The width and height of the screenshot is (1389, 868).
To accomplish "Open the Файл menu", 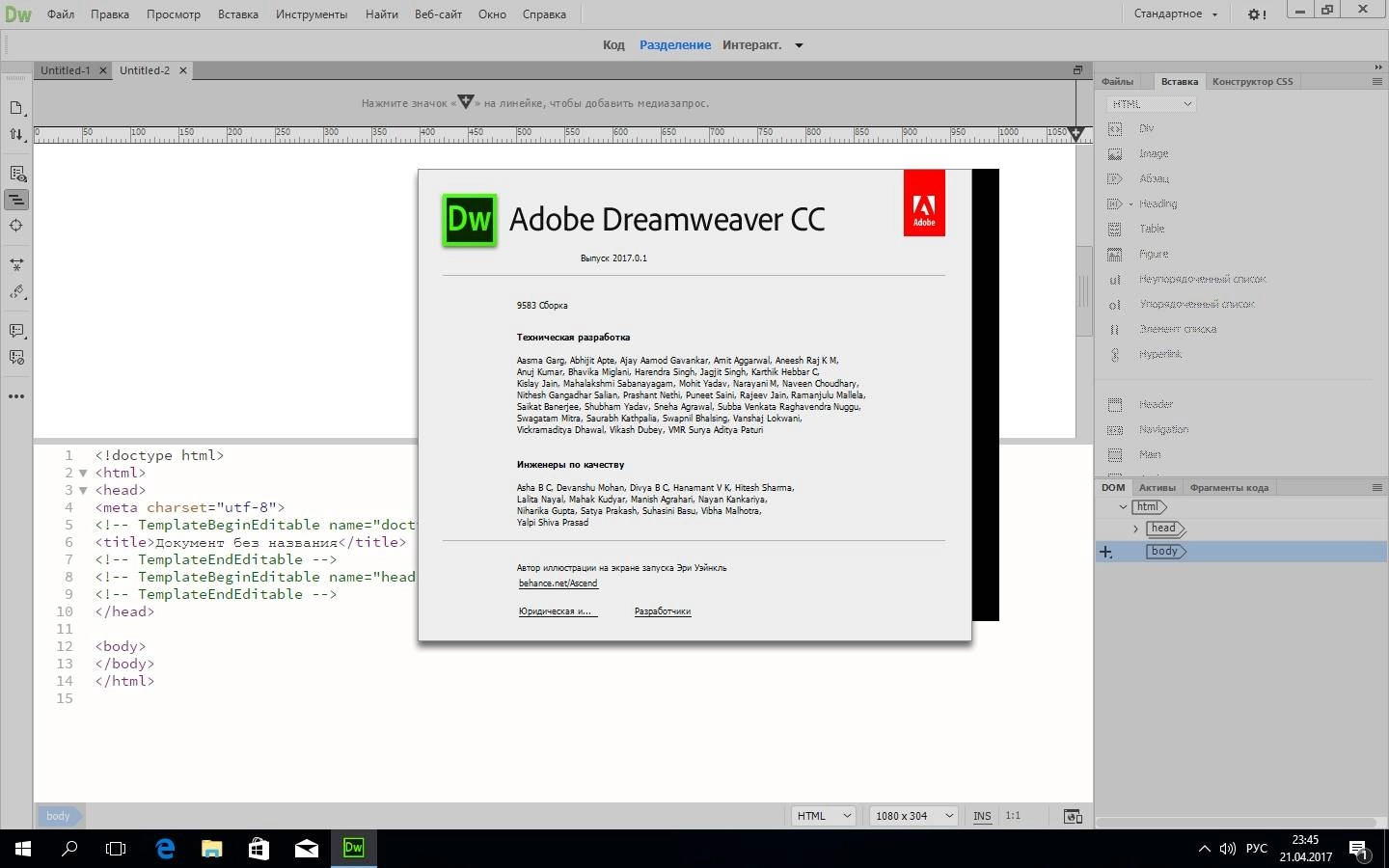I will click(61, 14).
